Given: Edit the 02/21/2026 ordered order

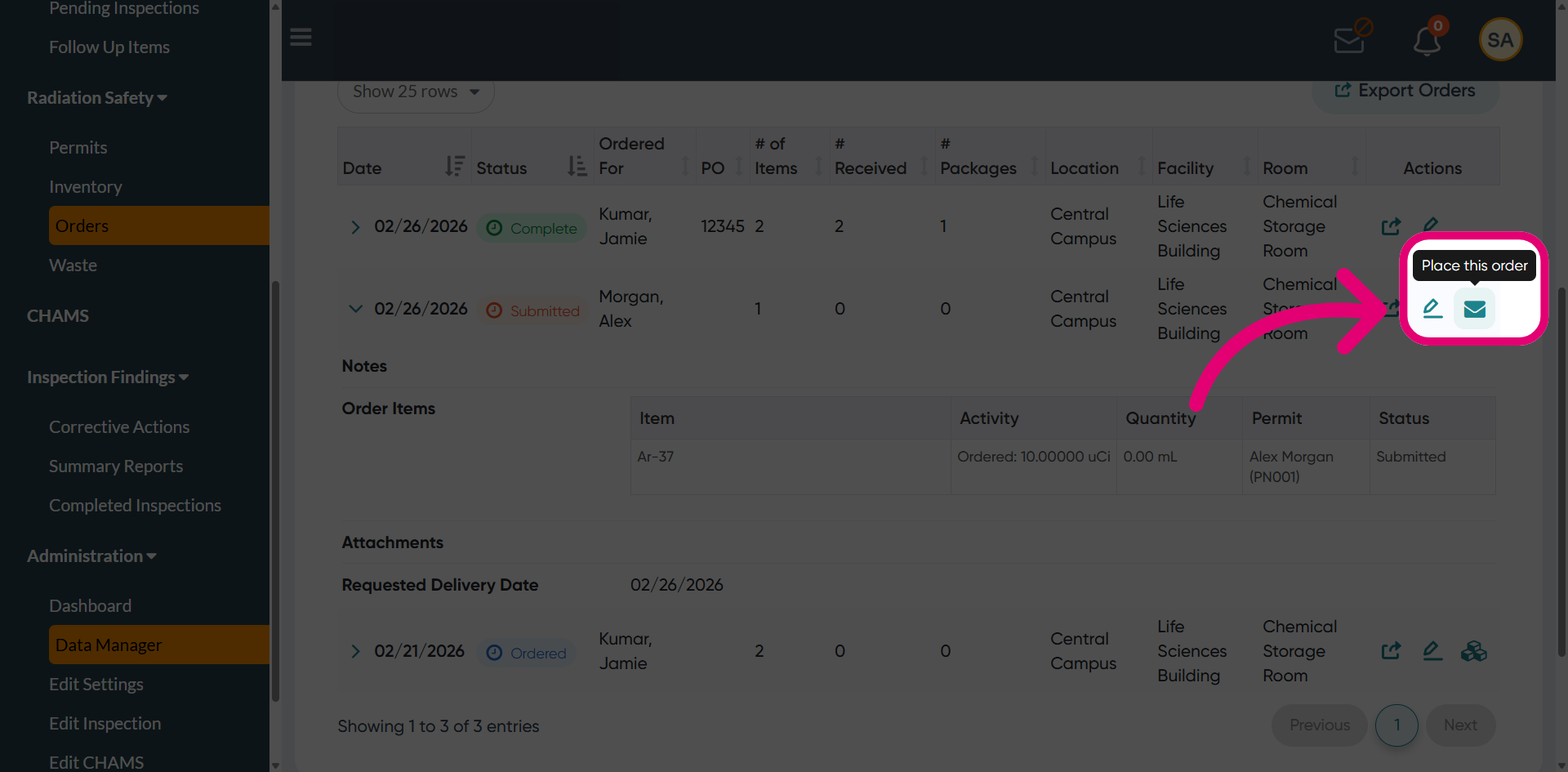Looking at the screenshot, I should tap(1432, 651).
